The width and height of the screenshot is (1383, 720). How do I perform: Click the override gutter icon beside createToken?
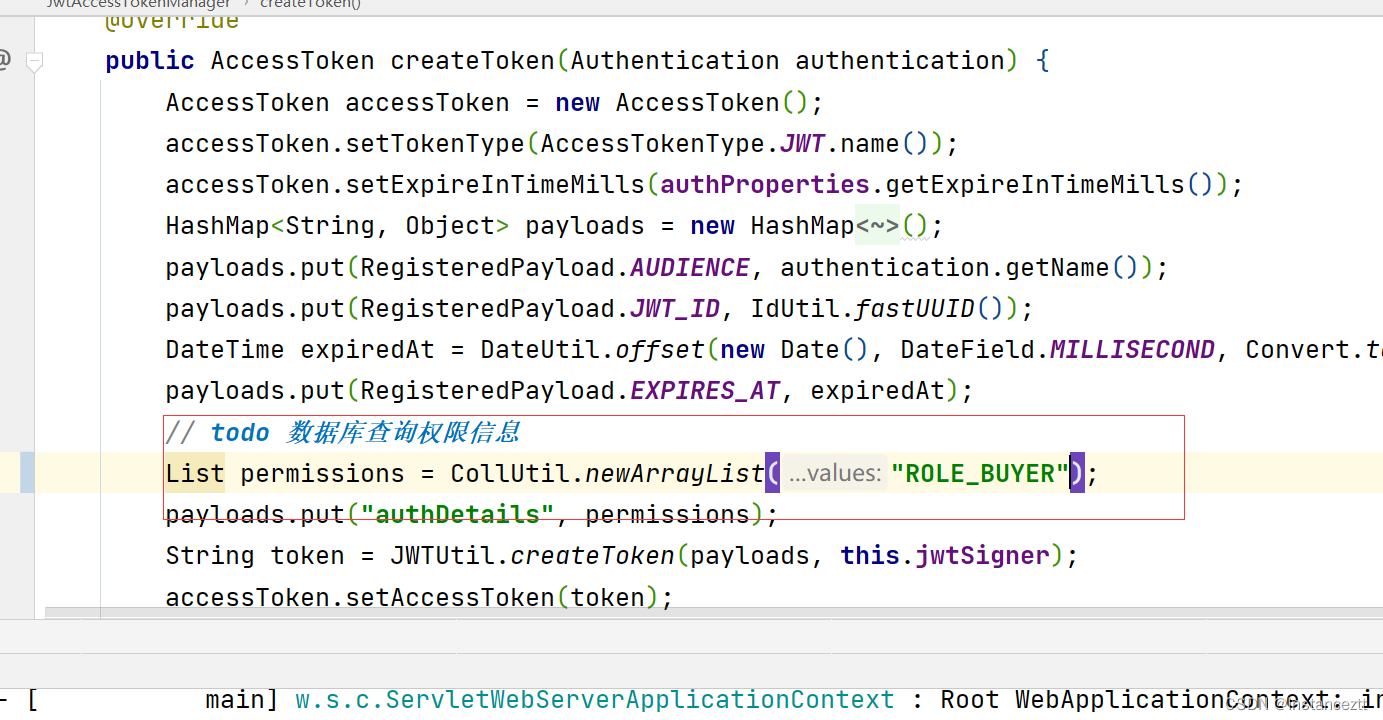pos(4,61)
